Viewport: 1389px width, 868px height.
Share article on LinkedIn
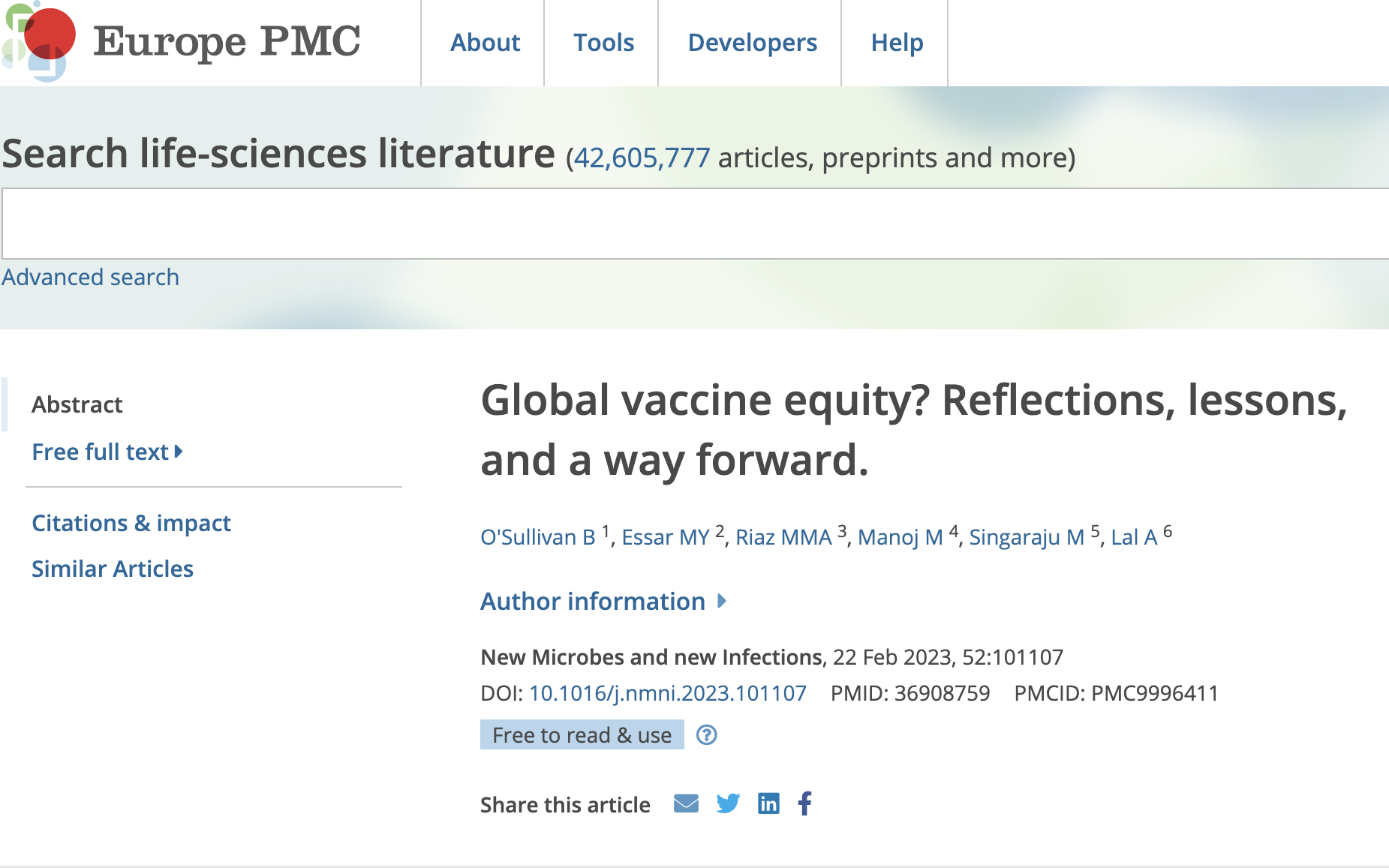click(x=768, y=803)
